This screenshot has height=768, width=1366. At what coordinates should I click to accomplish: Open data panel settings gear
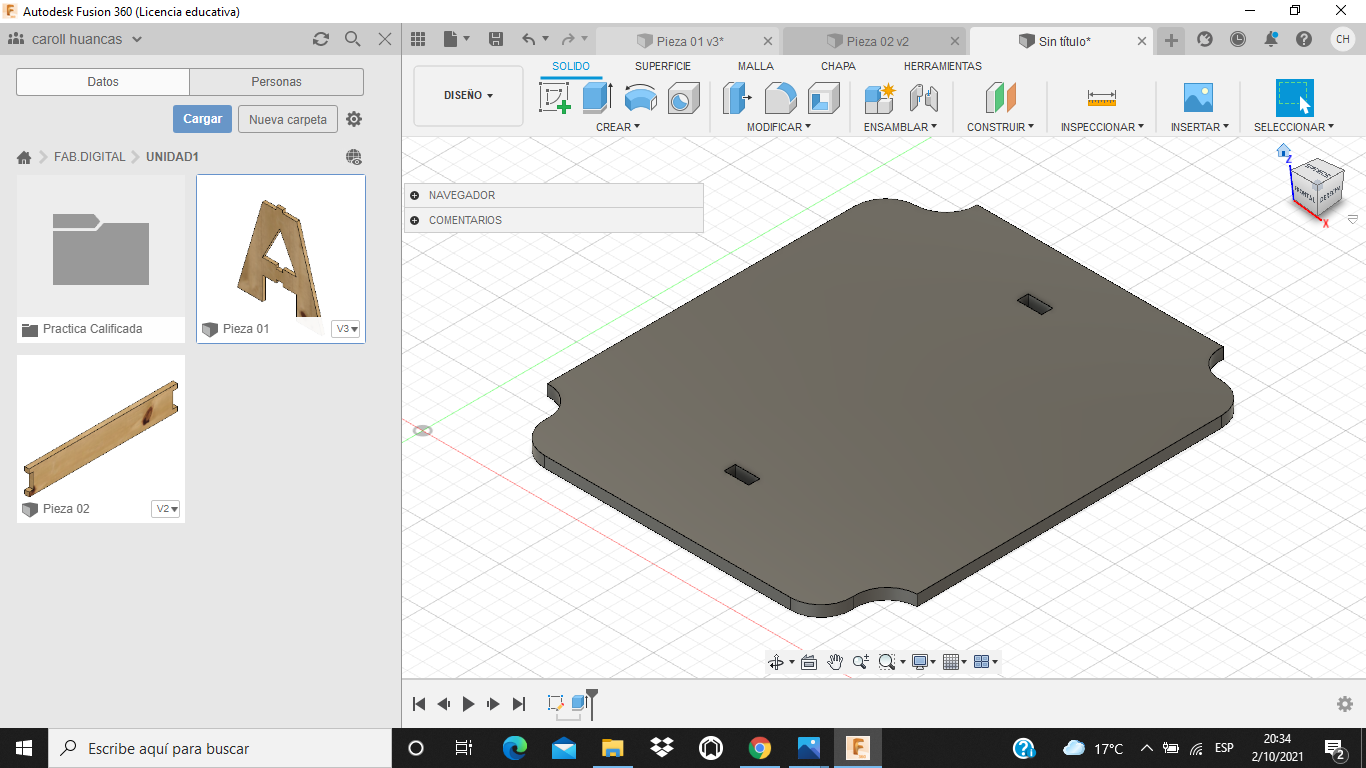(x=354, y=119)
